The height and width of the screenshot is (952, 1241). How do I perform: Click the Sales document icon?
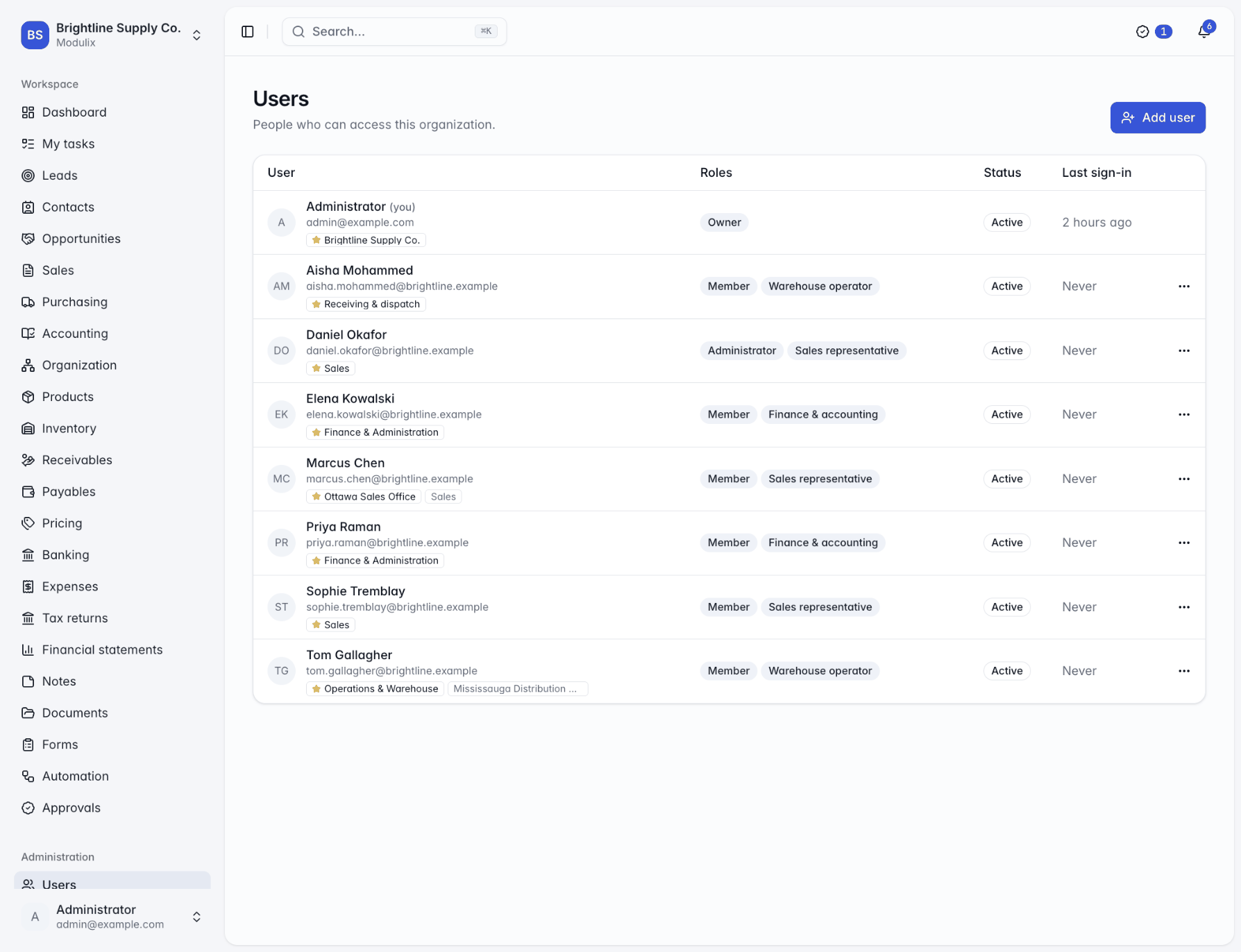pyautogui.click(x=28, y=270)
